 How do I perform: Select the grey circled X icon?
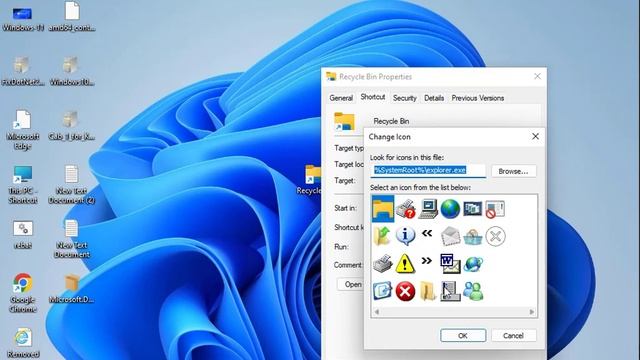495,236
